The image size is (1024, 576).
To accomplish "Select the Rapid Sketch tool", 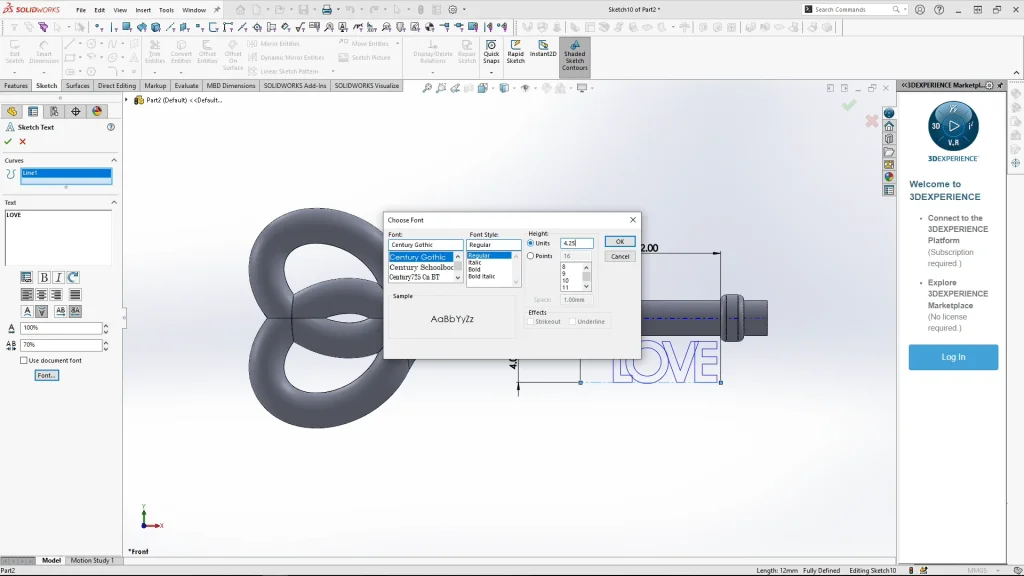I will click(x=515, y=52).
